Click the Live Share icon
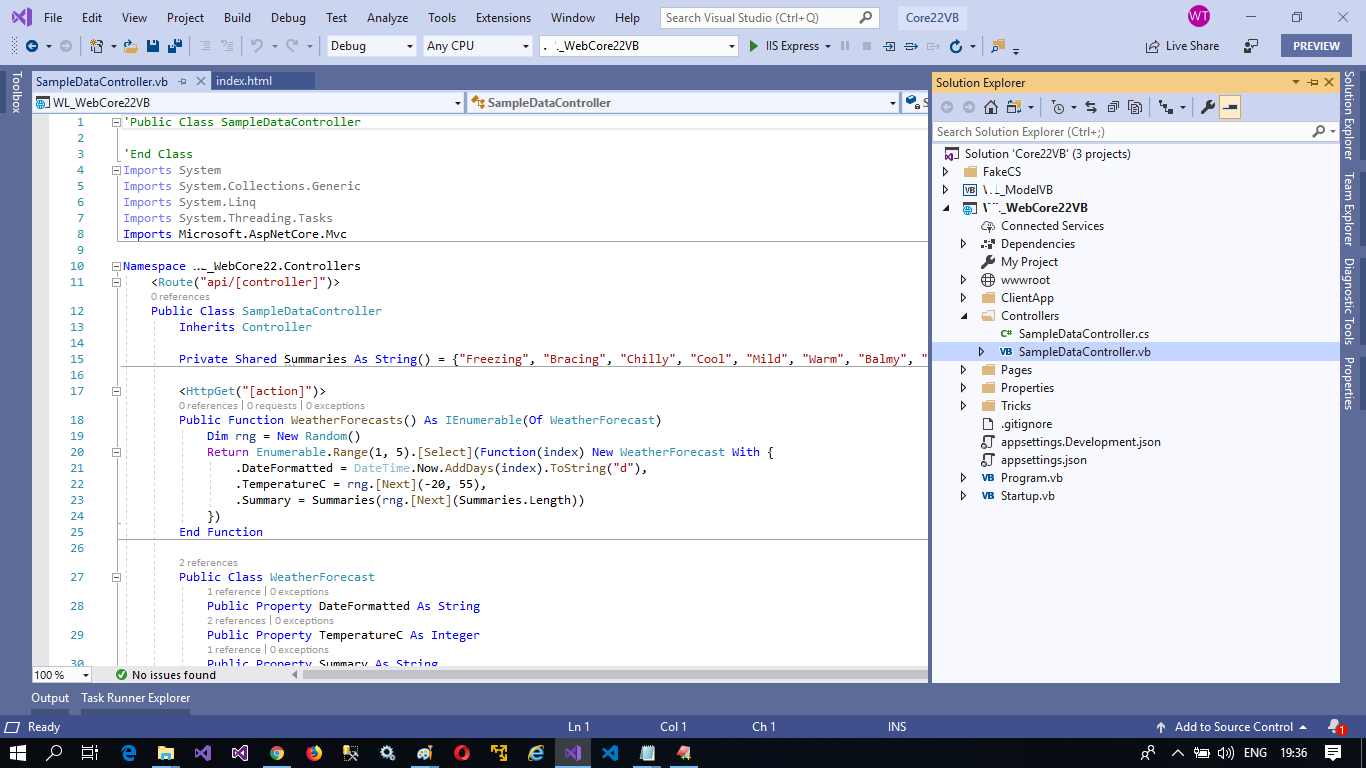Viewport: 1366px width, 768px height. pyautogui.click(x=1152, y=46)
